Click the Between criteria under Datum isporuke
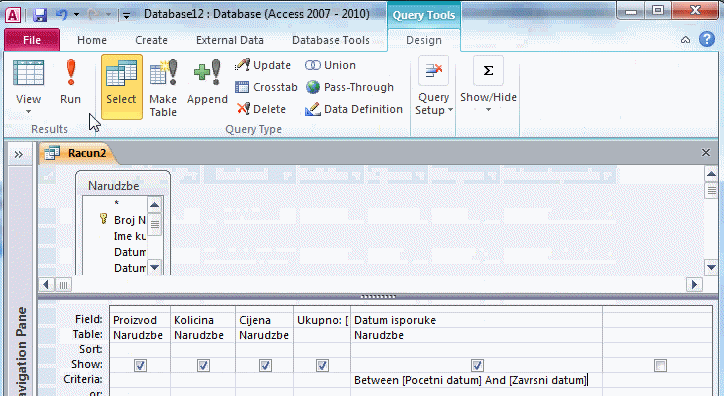Screen dimensions: 724x396 (x=477, y=380)
